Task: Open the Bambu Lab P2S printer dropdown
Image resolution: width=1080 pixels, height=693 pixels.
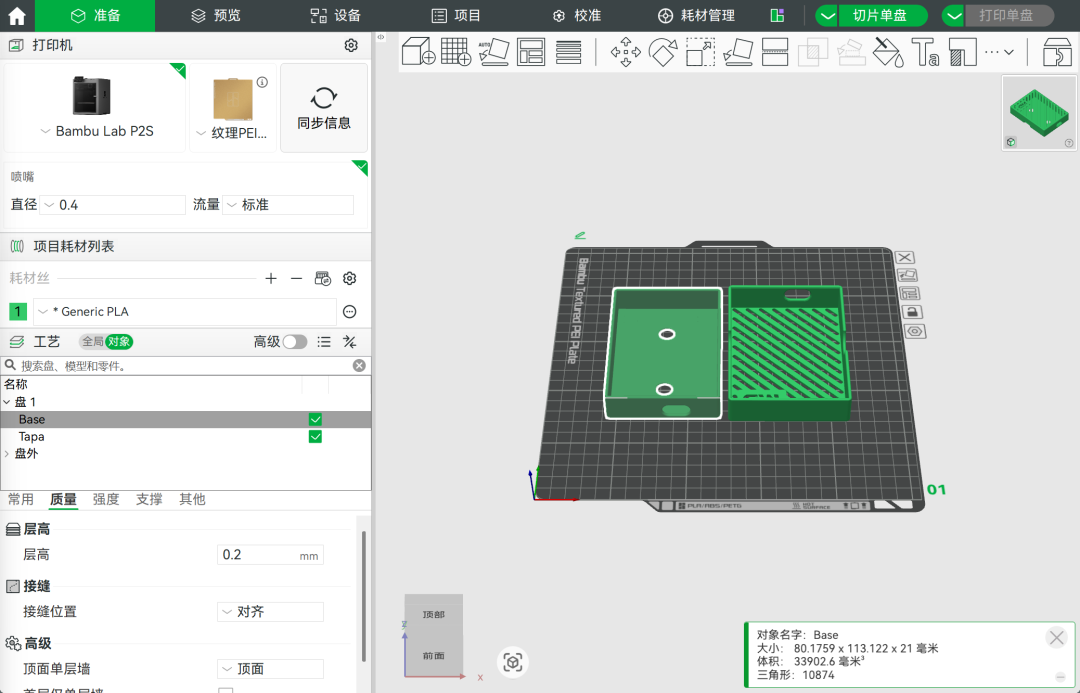Action: [96, 131]
